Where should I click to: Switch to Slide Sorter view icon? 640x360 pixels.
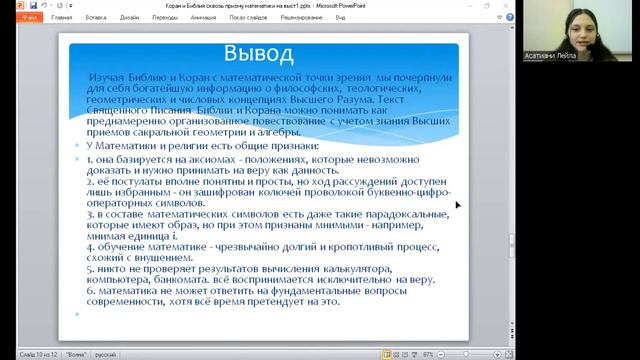pos(396,355)
